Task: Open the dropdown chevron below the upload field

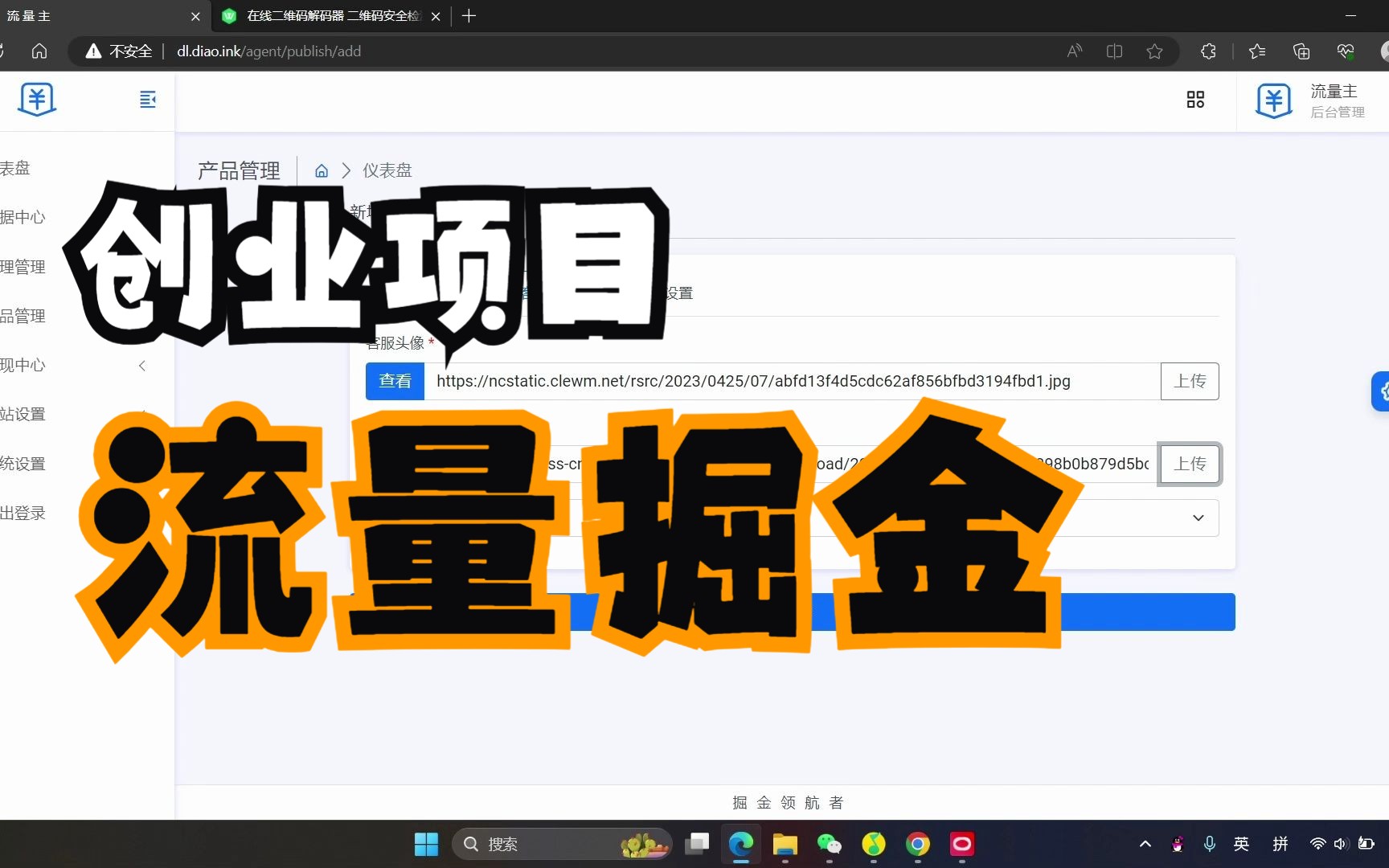Action: [1197, 518]
